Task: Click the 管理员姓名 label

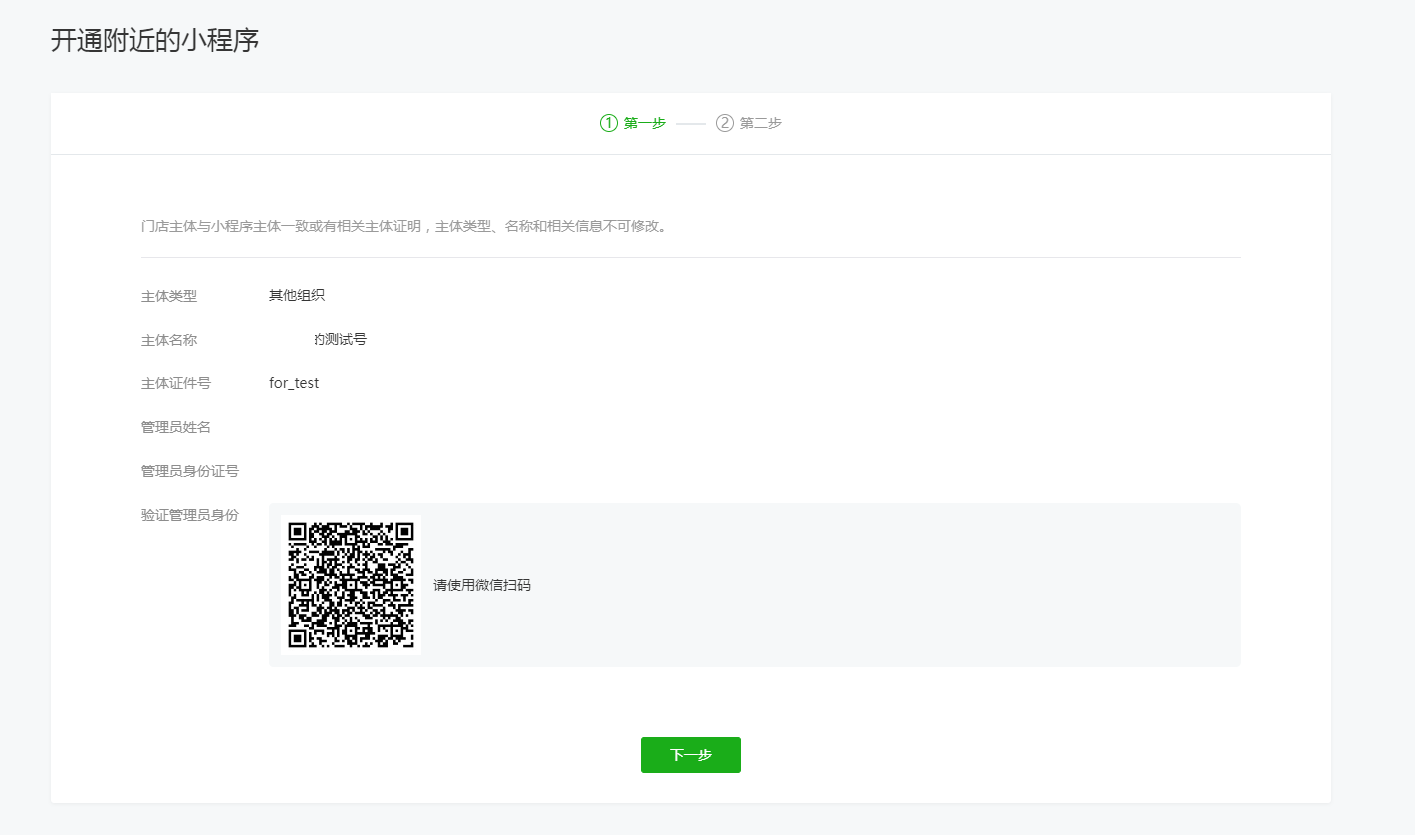Action: [176, 427]
